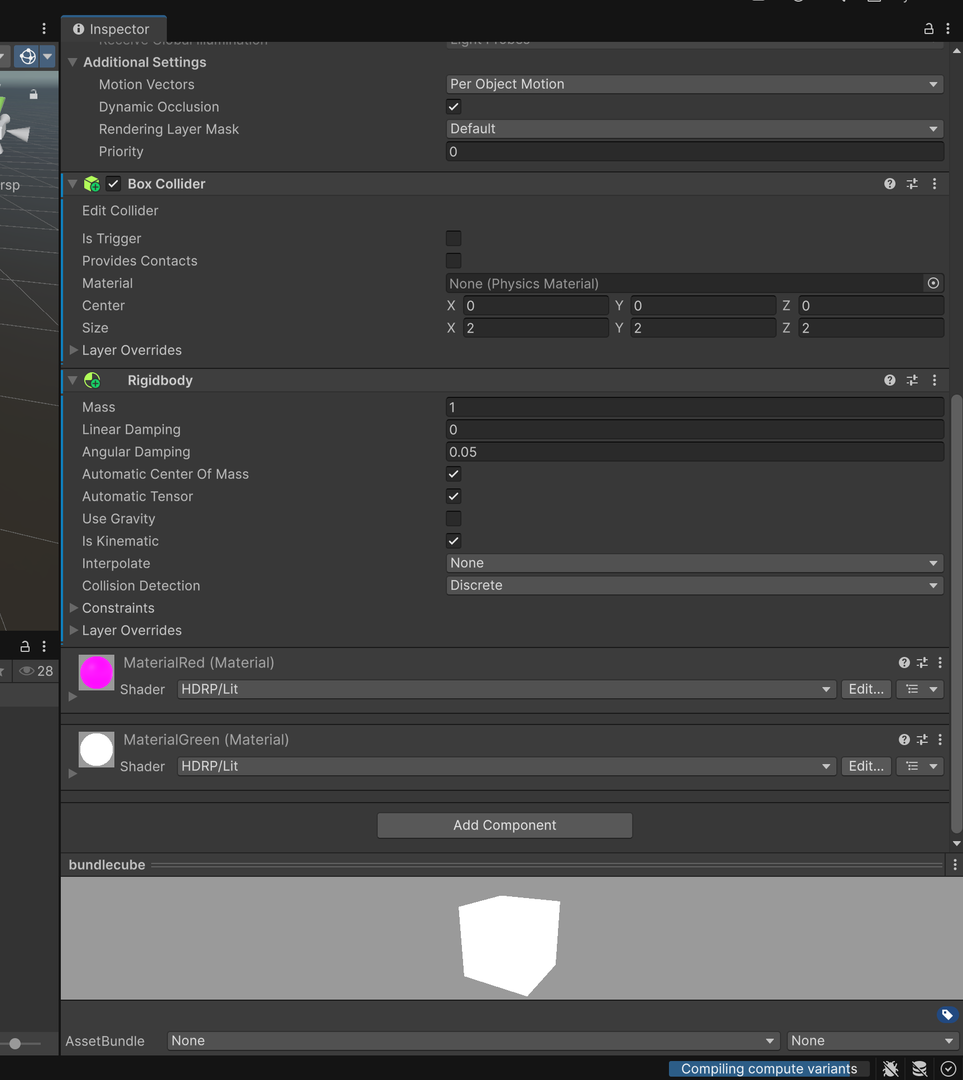
Task: Toggle the Use Gravity checkbox
Action: 454,518
